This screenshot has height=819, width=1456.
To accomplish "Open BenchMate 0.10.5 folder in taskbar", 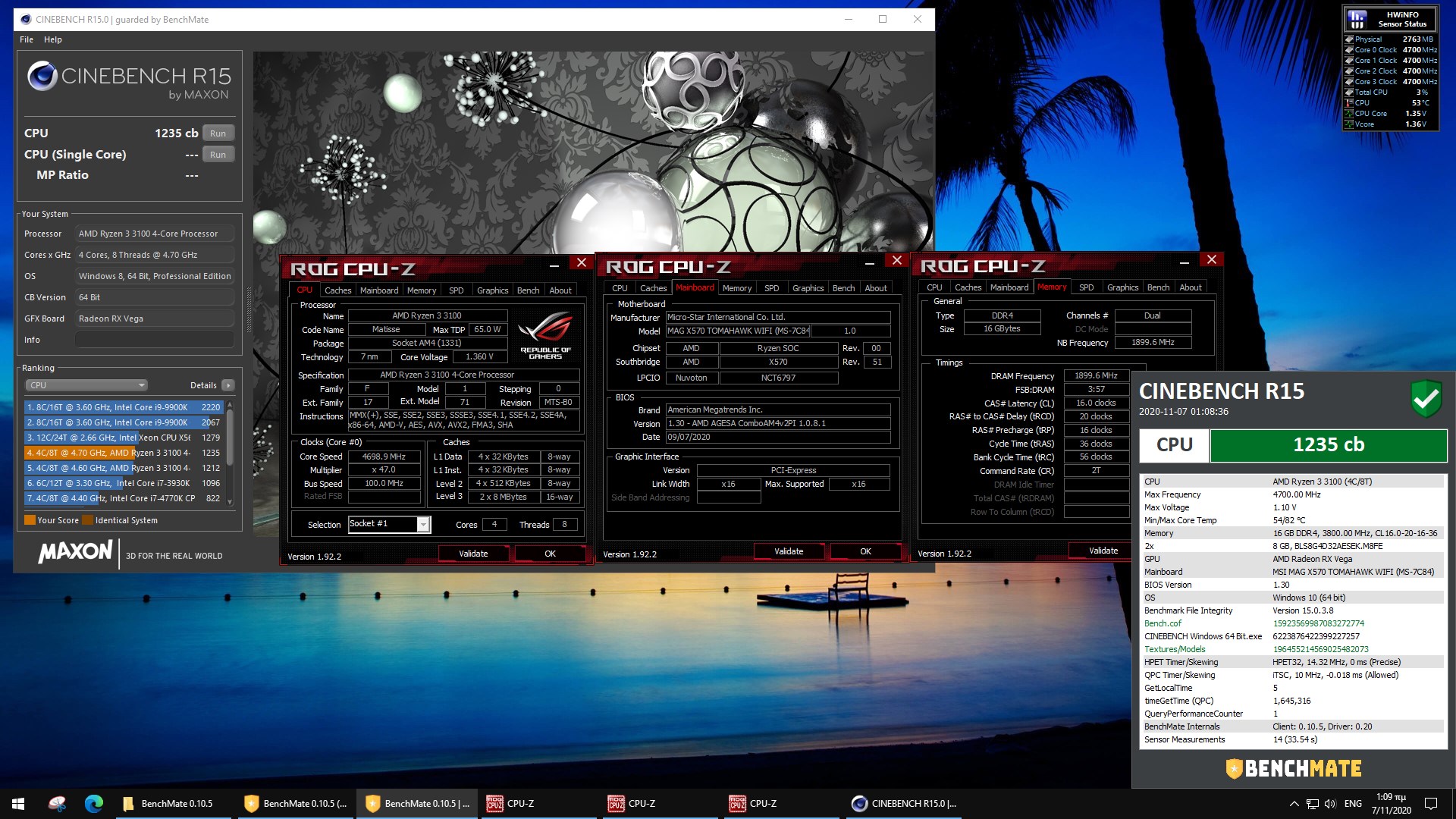I will pyautogui.click(x=173, y=804).
